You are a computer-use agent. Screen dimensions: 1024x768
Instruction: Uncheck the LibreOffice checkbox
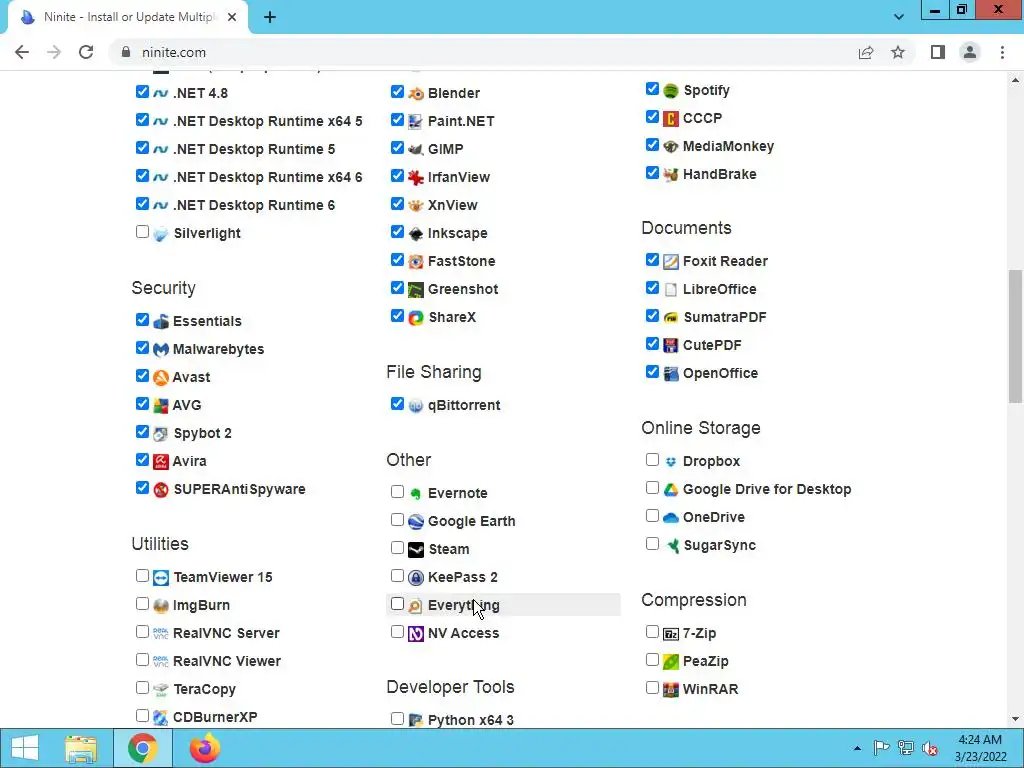(x=652, y=287)
